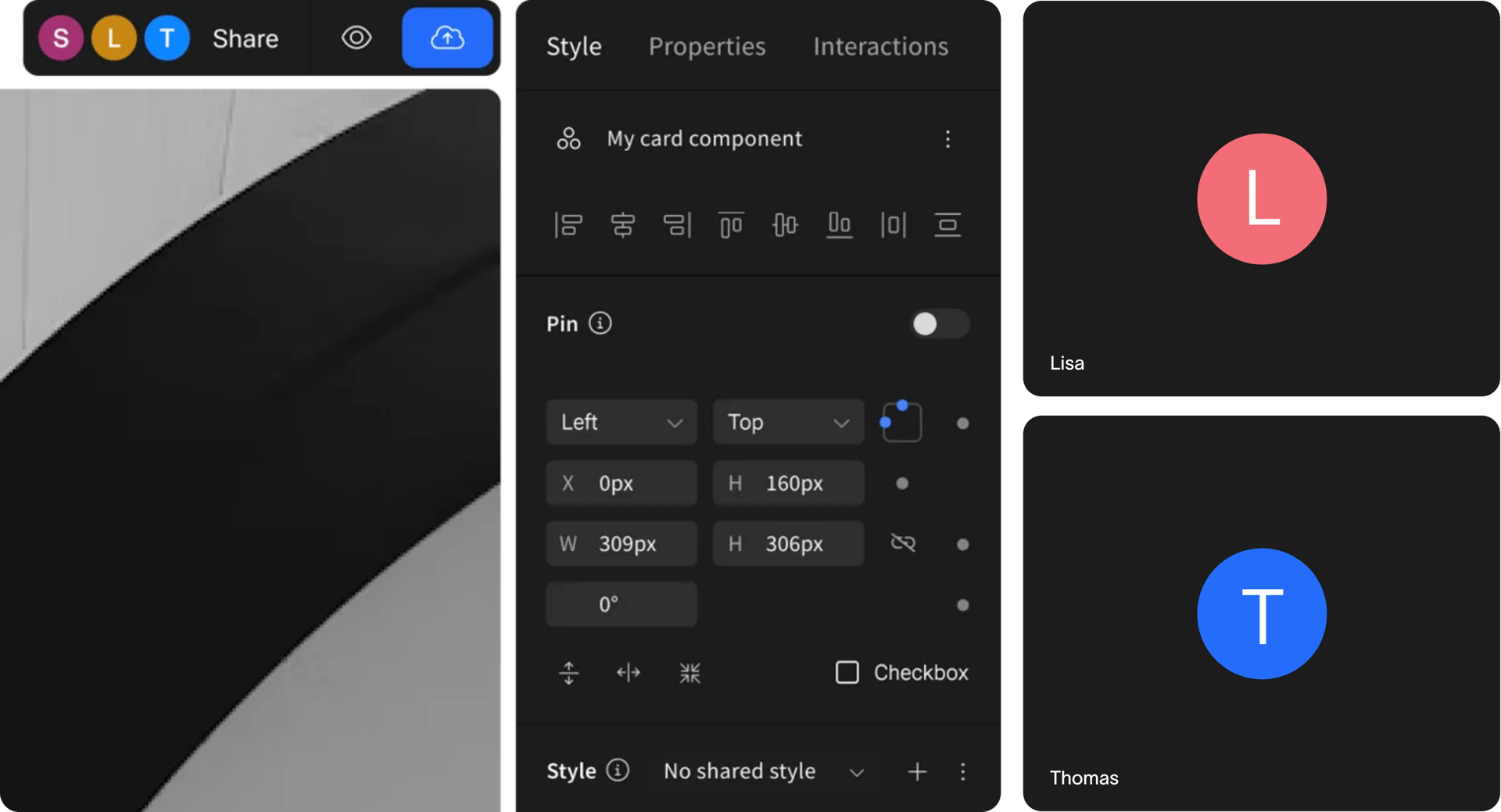Select the align bottom icon
1501x812 pixels.
pos(839,225)
